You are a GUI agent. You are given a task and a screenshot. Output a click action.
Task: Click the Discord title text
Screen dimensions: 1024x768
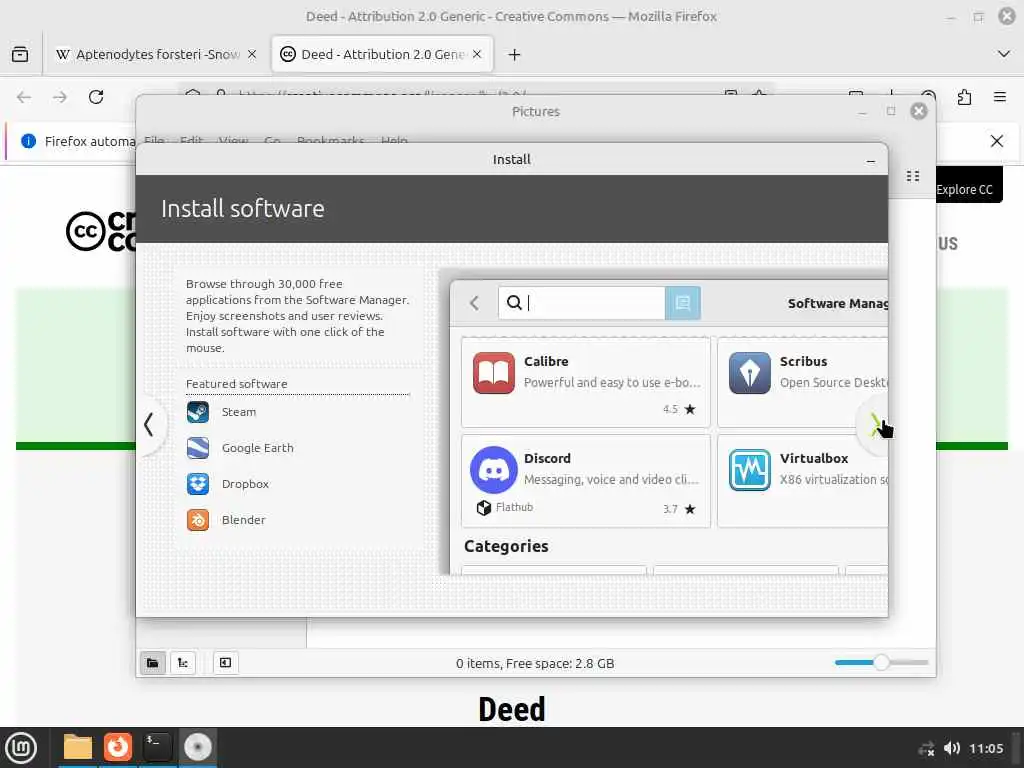(x=547, y=458)
